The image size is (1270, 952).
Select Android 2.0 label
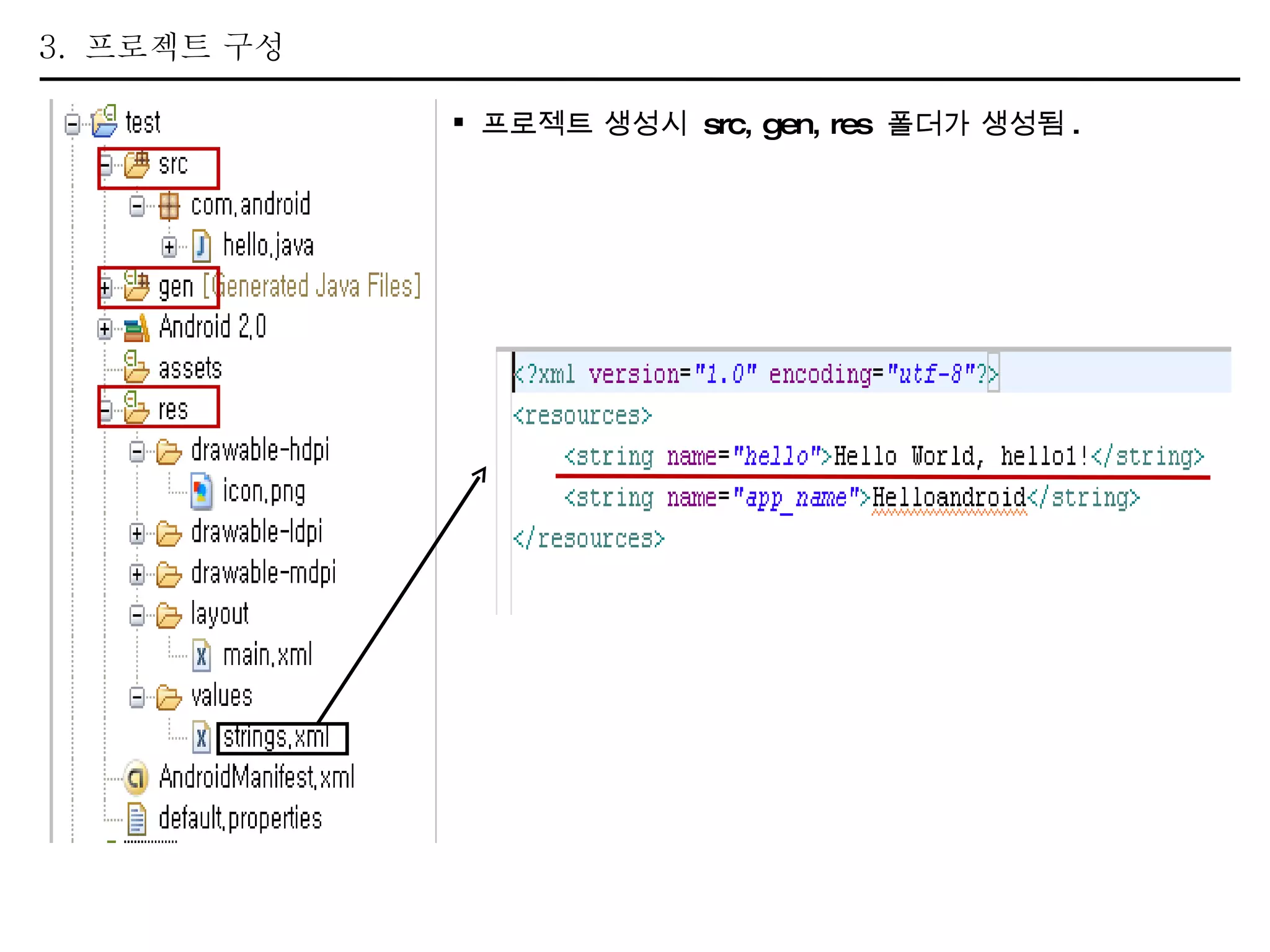(x=212, y=327)
